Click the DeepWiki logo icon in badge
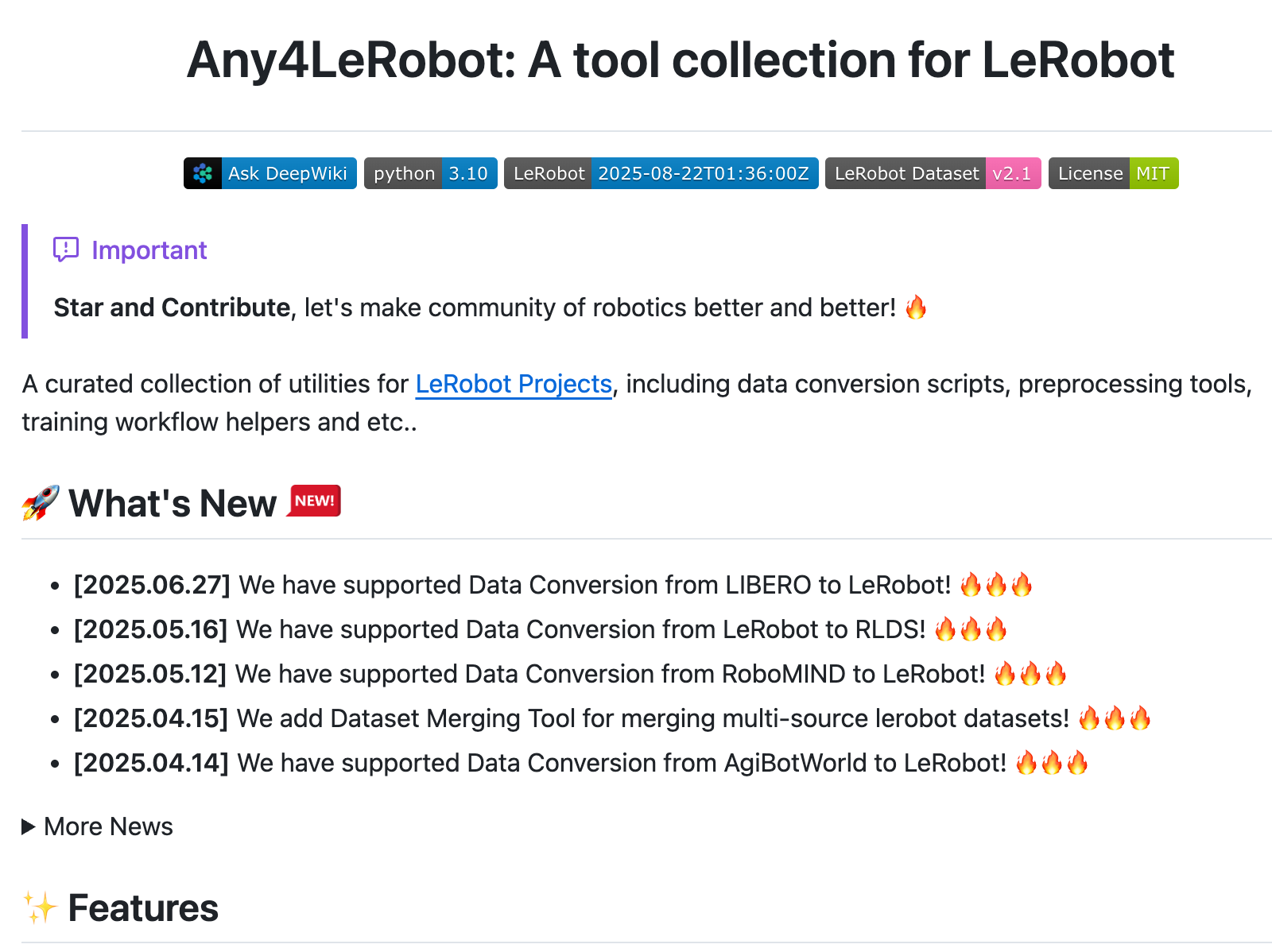This screenshot has width=1272, height=952. tap(203, 173)
